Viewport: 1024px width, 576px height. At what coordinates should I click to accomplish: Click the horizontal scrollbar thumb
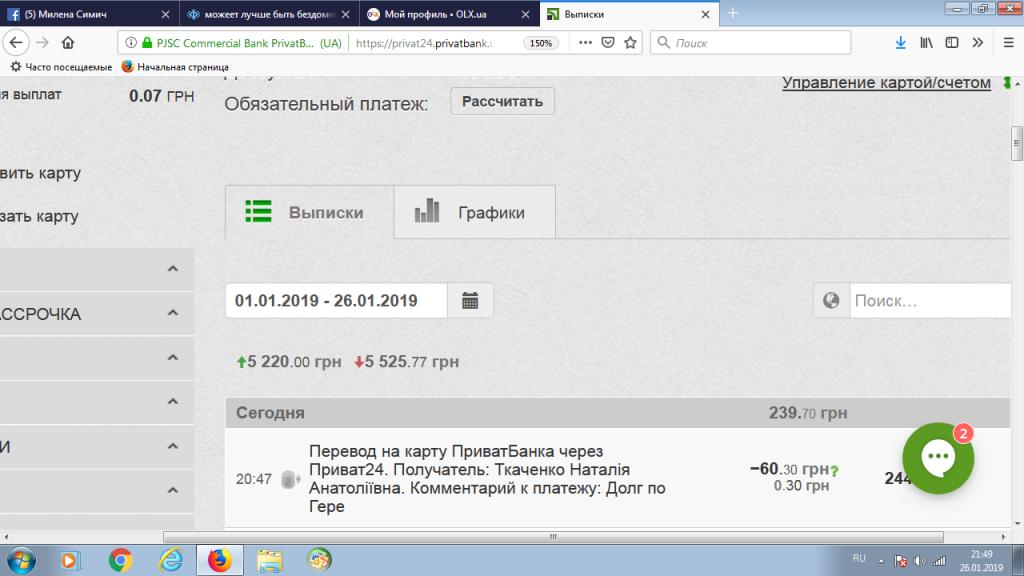click(x=553, y=537)
